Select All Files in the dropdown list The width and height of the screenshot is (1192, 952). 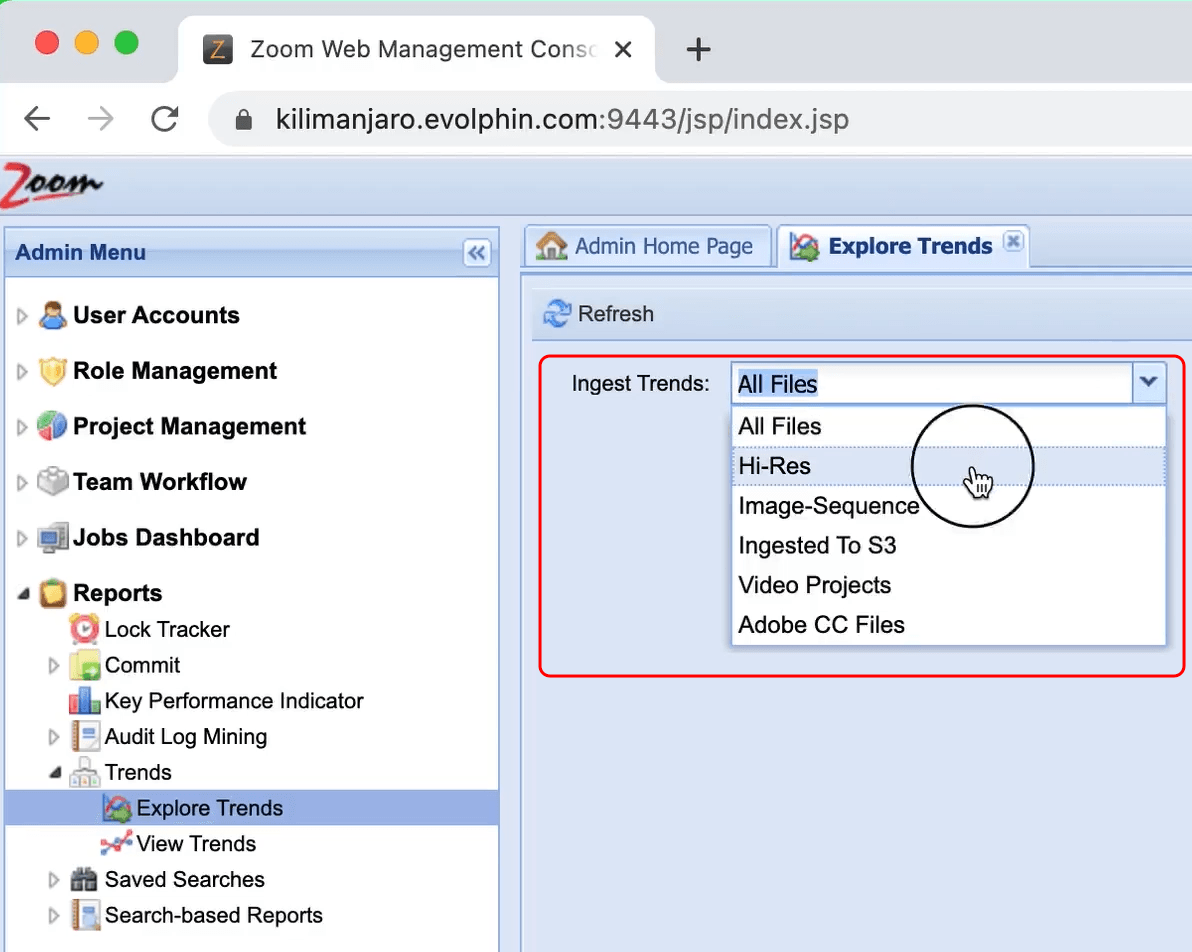pyautogui.click(x=948, y=426)
